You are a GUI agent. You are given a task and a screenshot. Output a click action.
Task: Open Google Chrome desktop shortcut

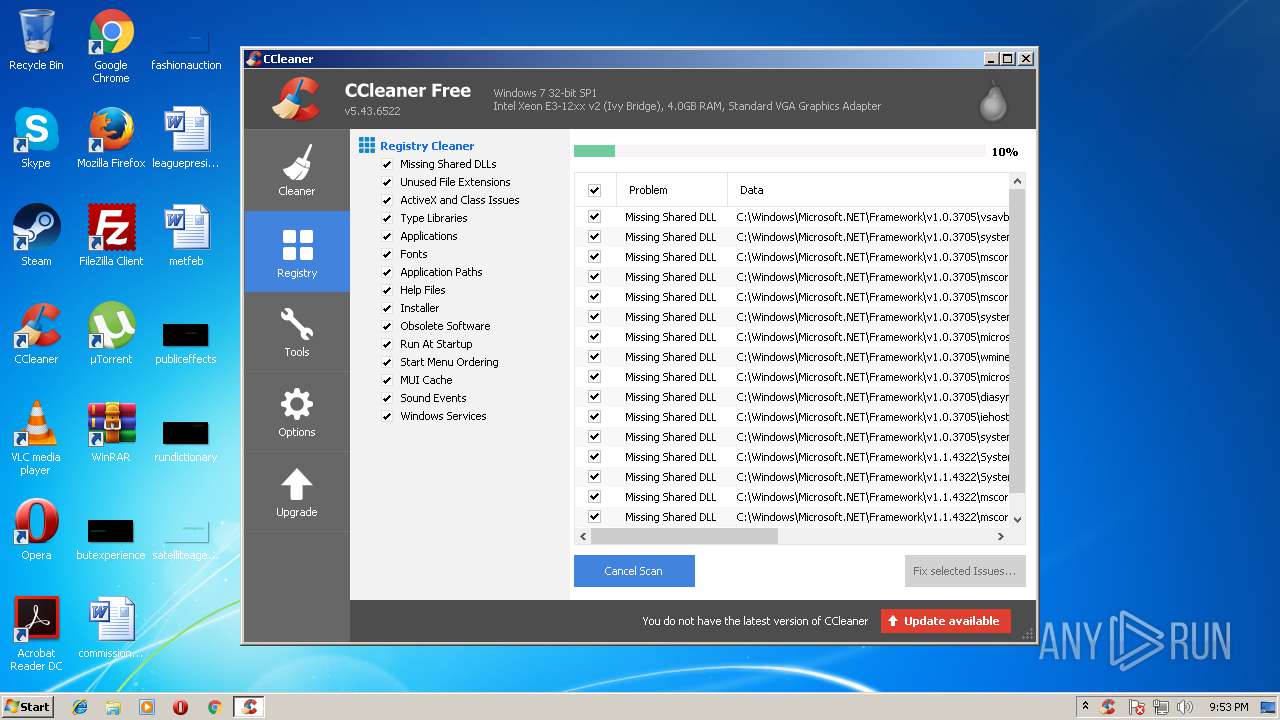coord(111,46)
